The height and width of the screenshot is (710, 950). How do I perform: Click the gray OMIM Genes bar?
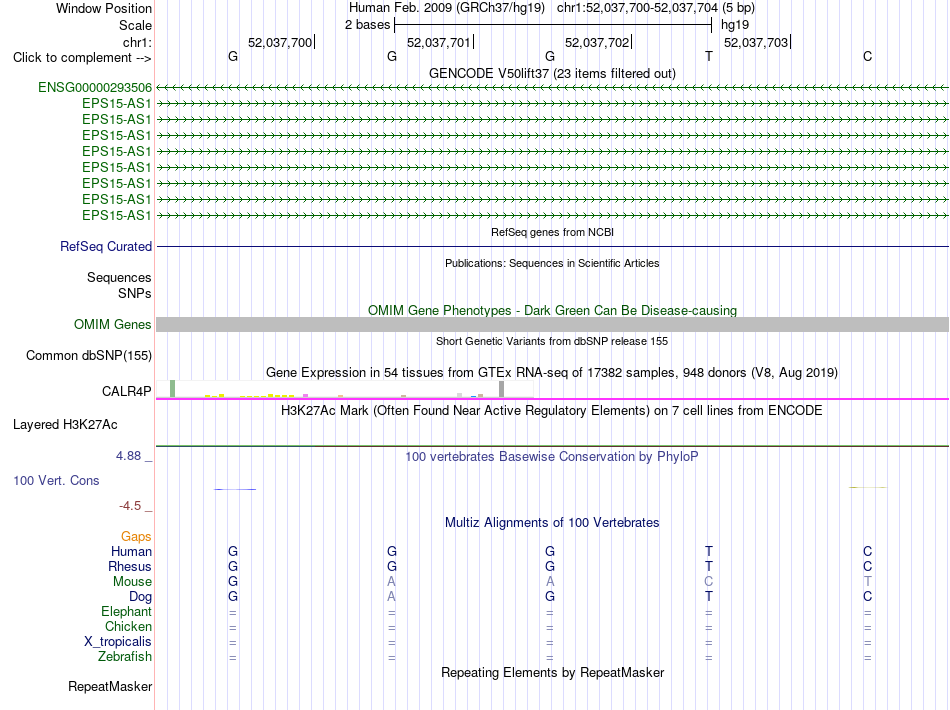point(552,324)
